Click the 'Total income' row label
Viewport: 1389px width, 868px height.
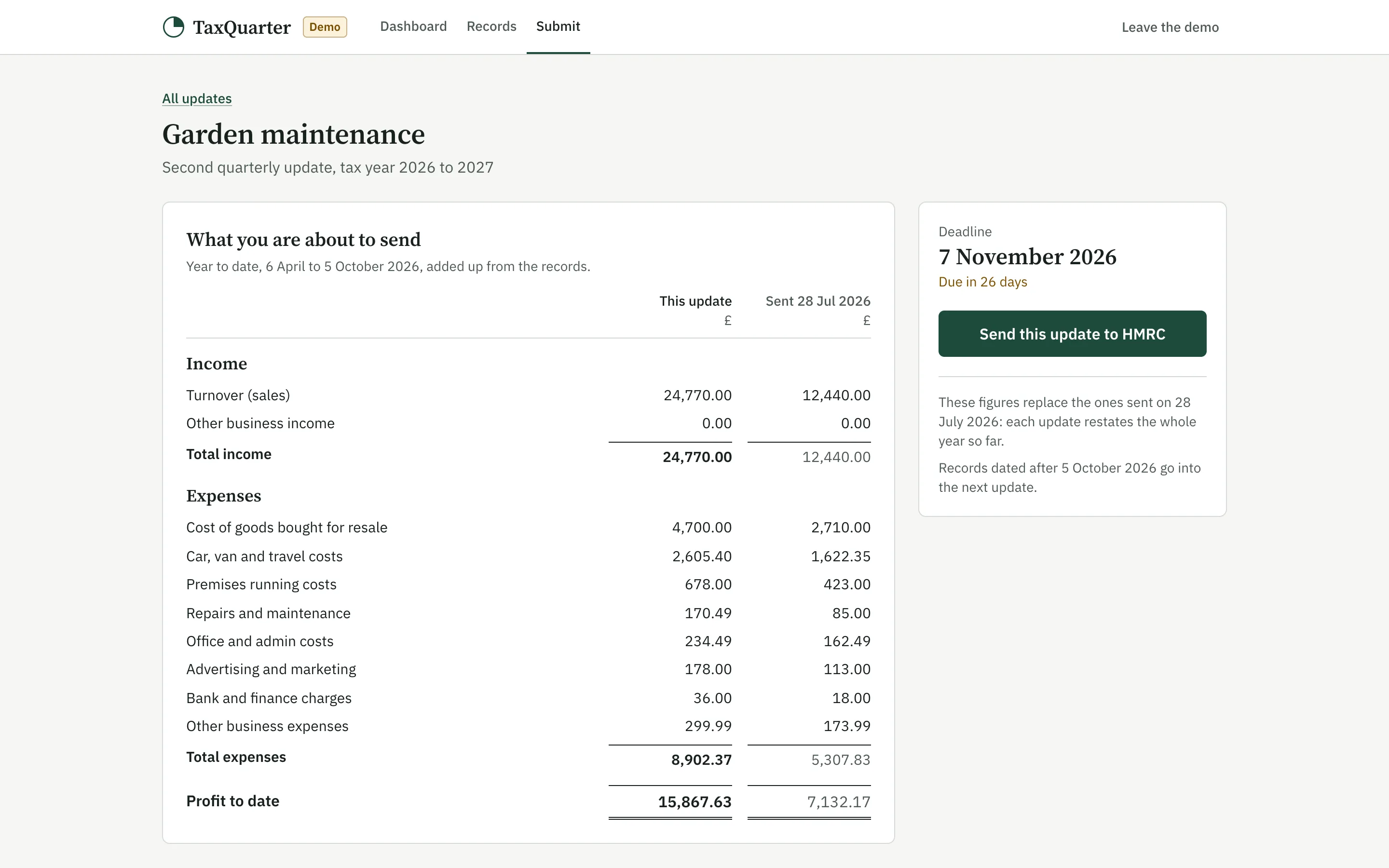[x=229, y=454]
